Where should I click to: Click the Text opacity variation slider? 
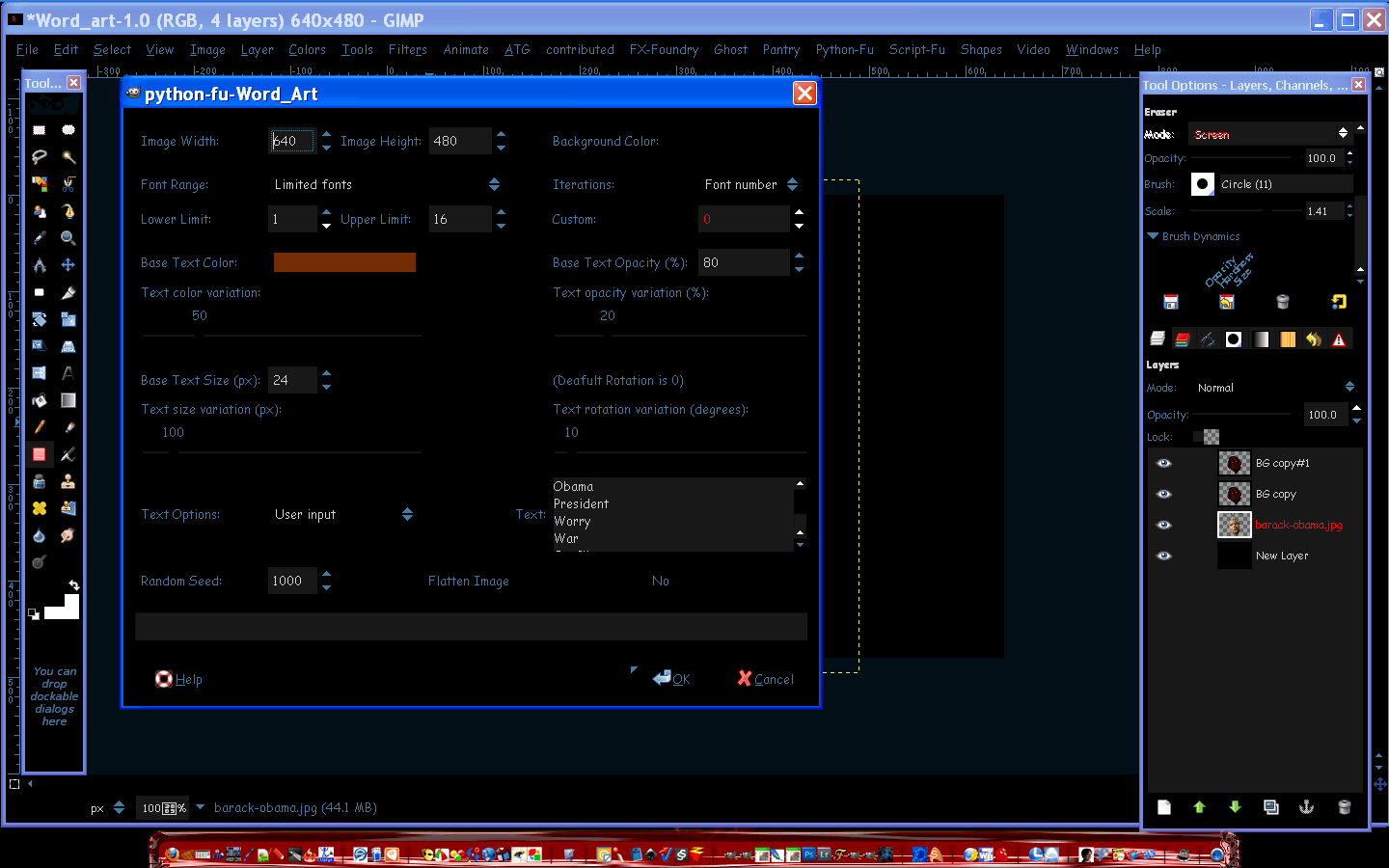(680, 336)
